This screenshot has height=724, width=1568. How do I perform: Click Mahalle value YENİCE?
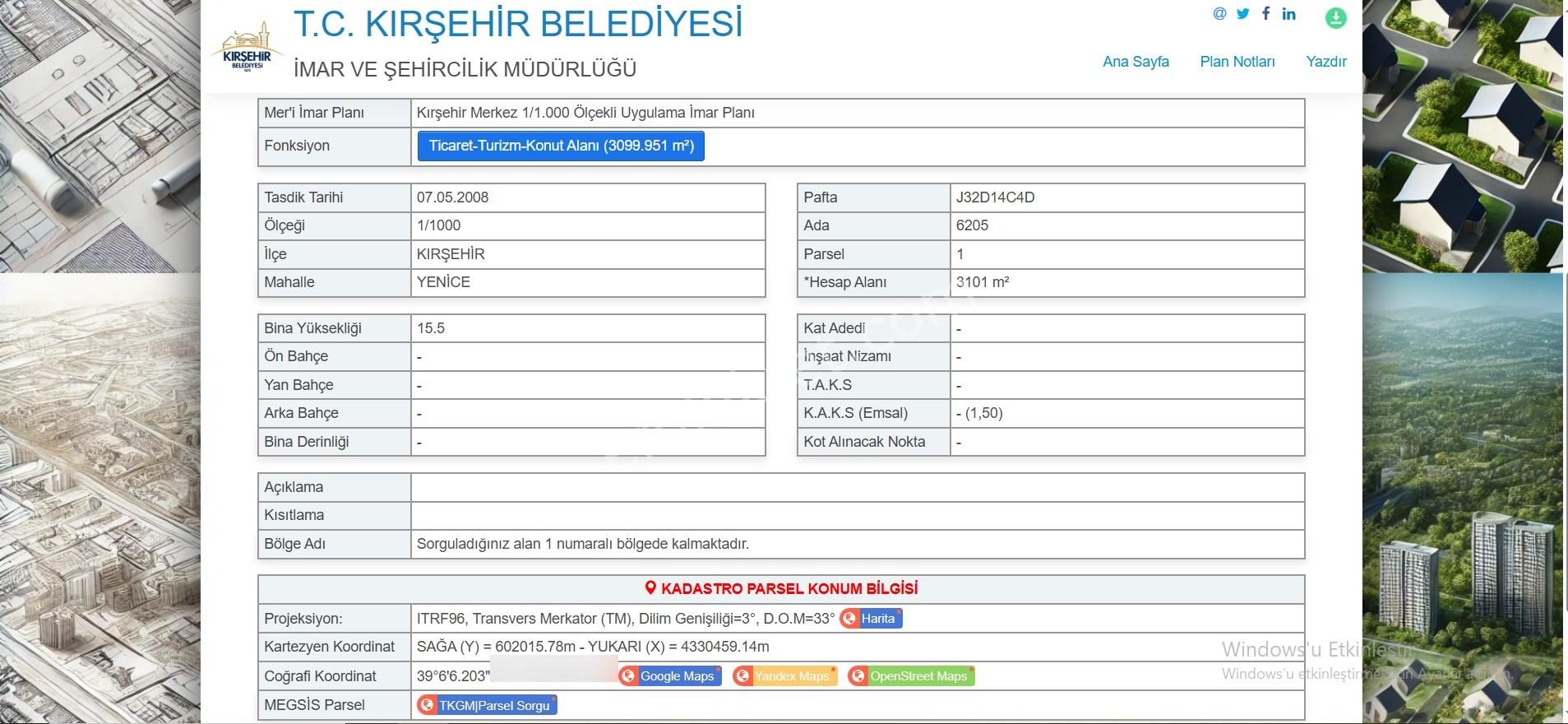click(x=443, y=282)
